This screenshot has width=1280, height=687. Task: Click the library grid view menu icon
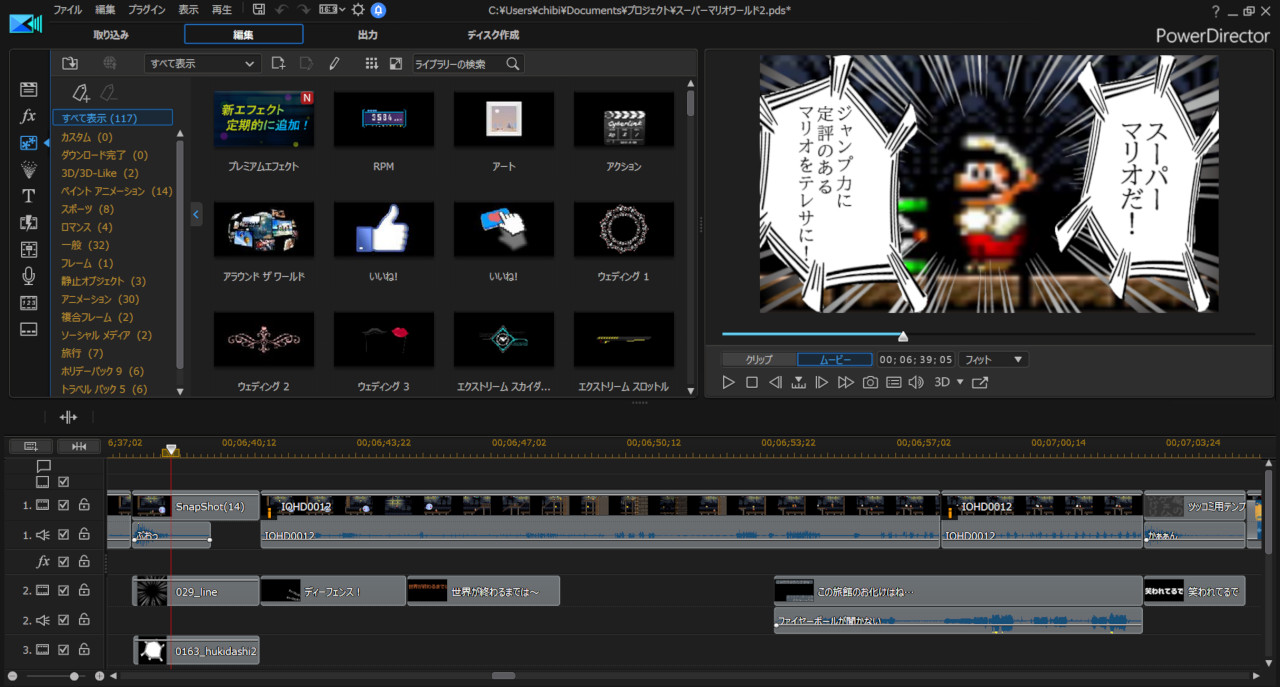pyautogui.click(x=371, y=63)
